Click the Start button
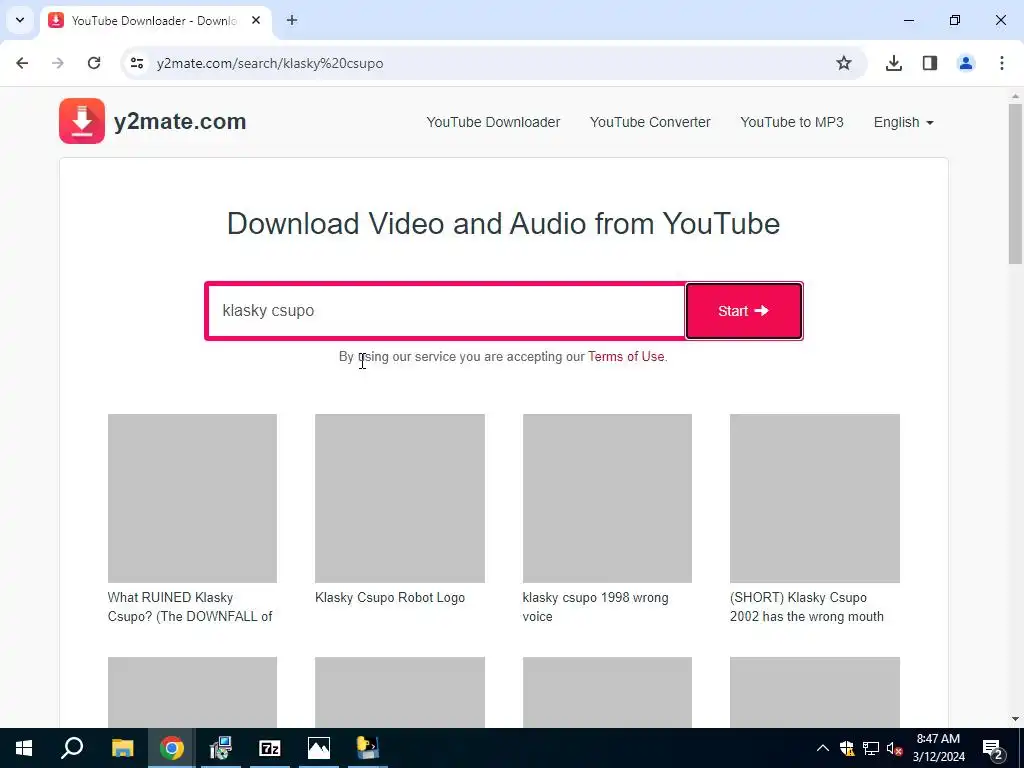This screenshot has height=768, width=1024. point(744,311)
